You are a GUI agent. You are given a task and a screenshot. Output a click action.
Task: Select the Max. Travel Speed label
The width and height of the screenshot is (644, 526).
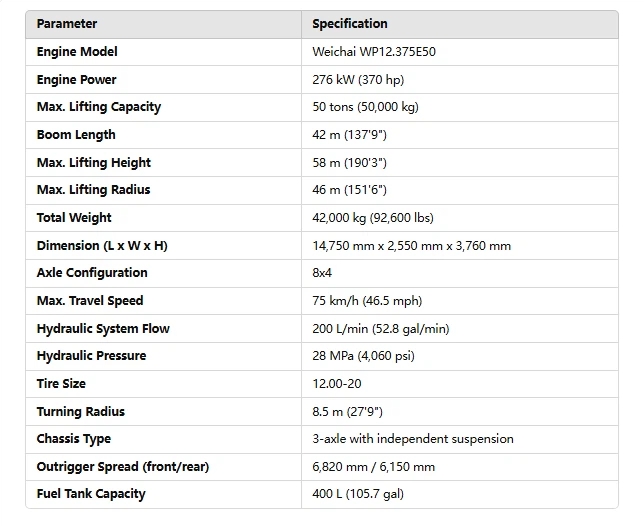90,301
